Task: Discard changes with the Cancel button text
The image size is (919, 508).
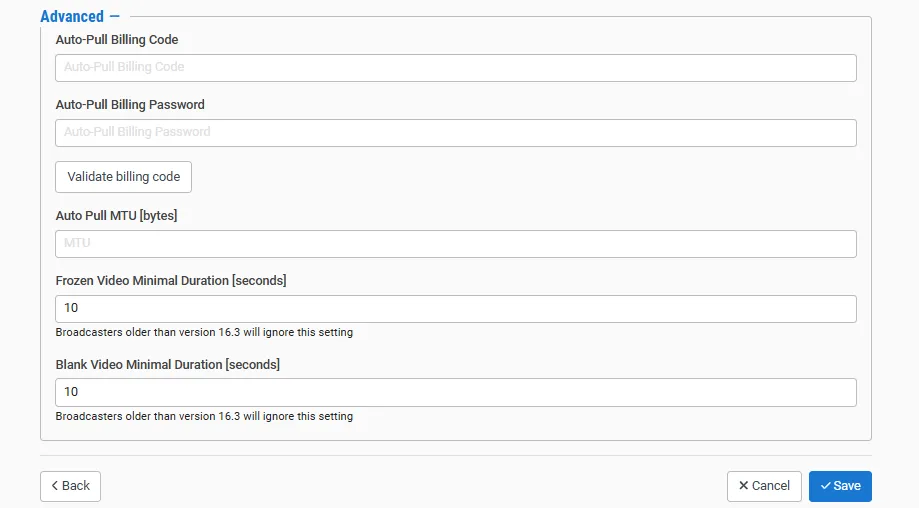Action: [771, 486]
